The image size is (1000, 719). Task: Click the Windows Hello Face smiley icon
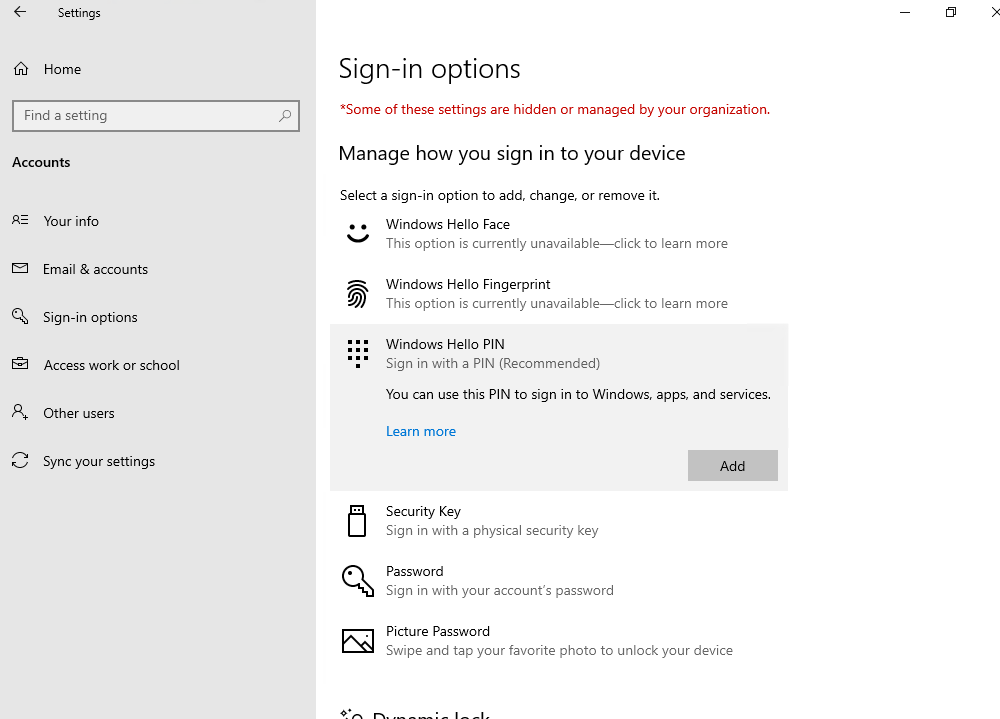click(358, 233)
